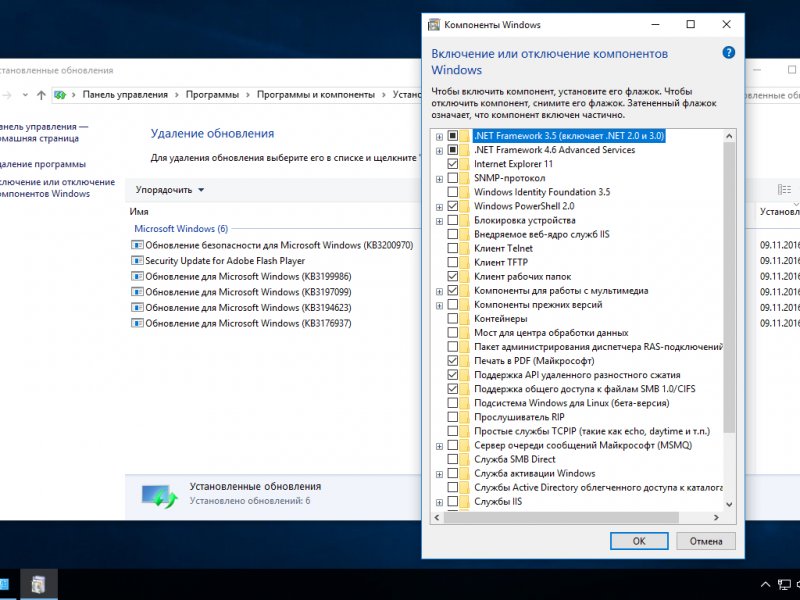Expand Компоненты для работы с мультимедиа

click(439, 291)
